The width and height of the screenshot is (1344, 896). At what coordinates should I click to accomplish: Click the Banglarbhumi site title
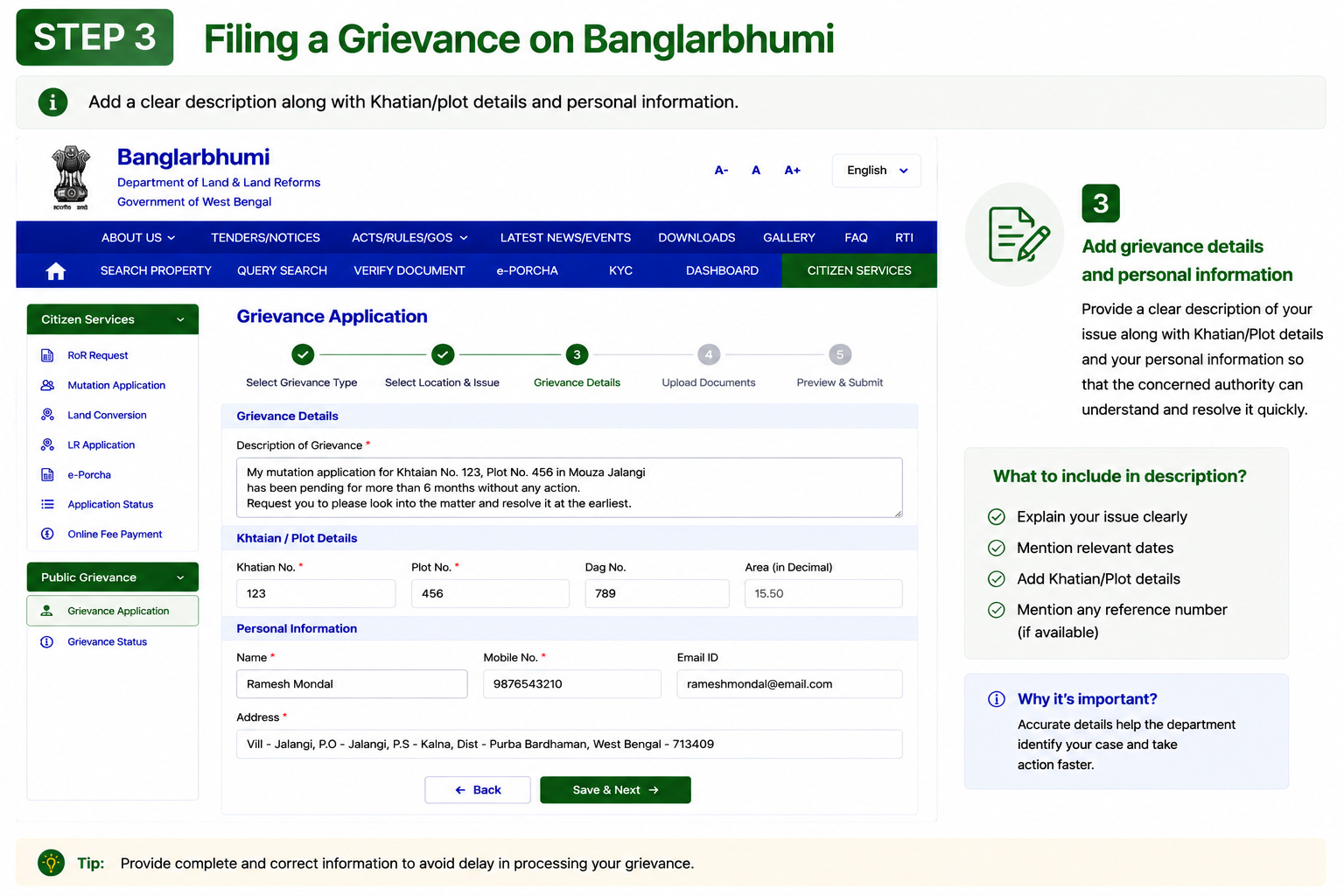(193, 157)
